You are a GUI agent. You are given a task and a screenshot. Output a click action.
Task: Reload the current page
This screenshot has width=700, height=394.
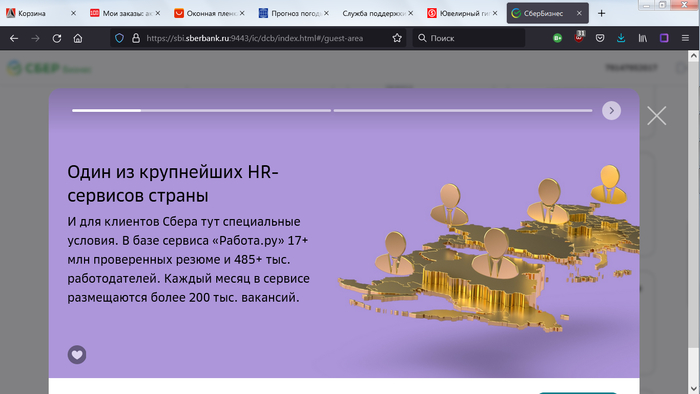57,38
